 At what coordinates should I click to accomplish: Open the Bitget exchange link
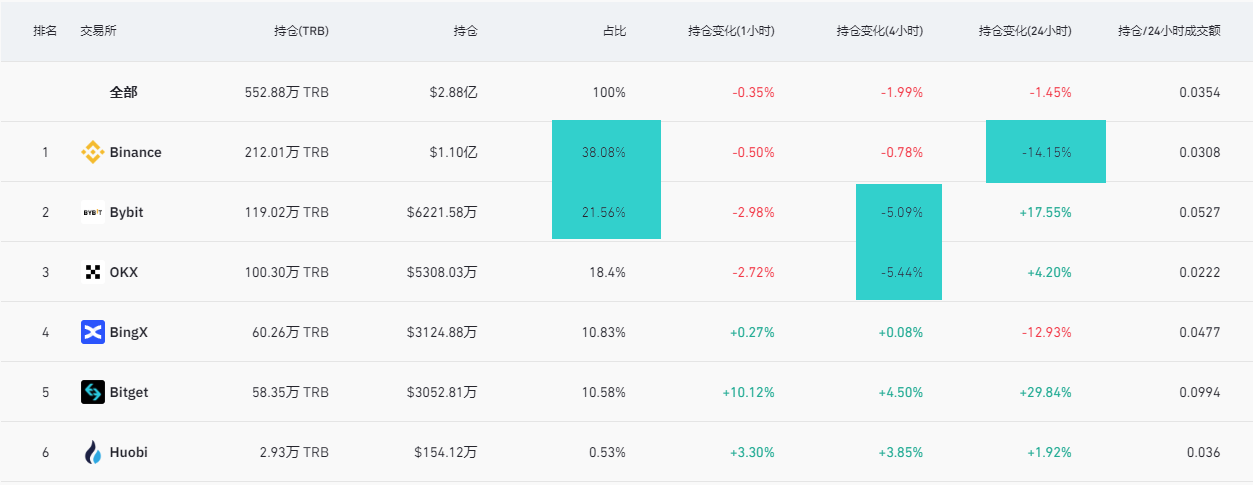click(129, 392)
